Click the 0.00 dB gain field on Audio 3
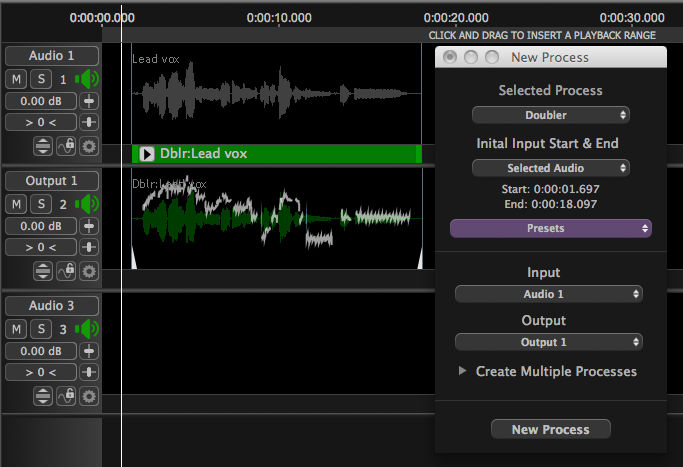683x467 pixels. tap(40, 351)
